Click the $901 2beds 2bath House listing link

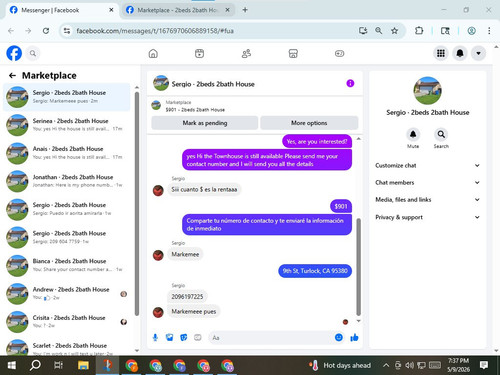point(195,110)
